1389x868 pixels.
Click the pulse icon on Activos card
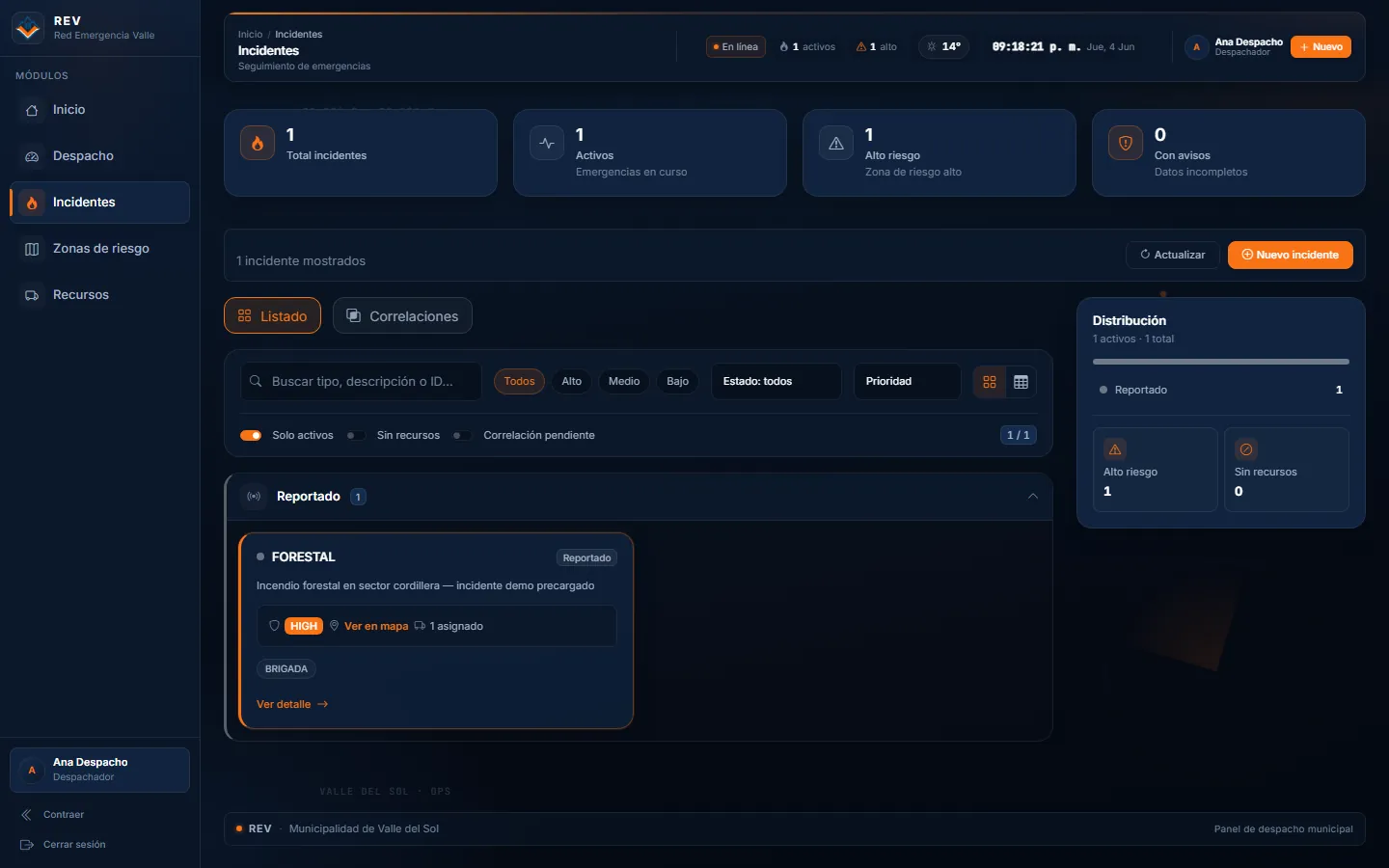[547, 143]
